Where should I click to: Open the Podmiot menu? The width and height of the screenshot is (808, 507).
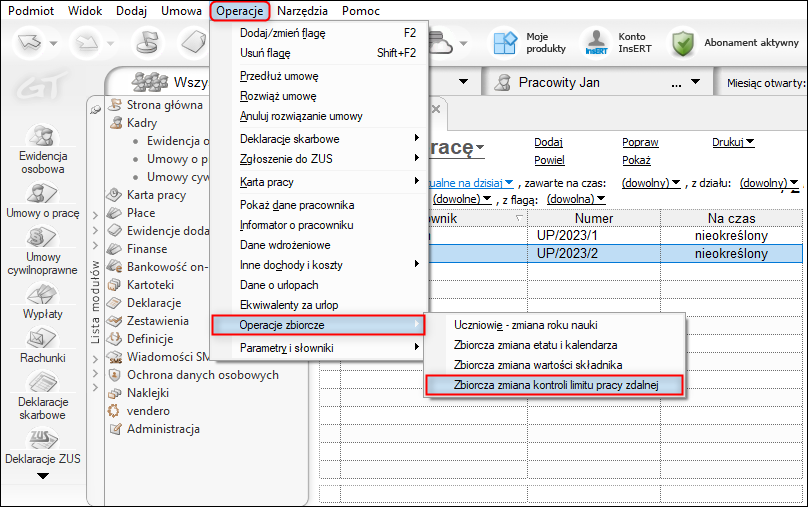(31, 11)
